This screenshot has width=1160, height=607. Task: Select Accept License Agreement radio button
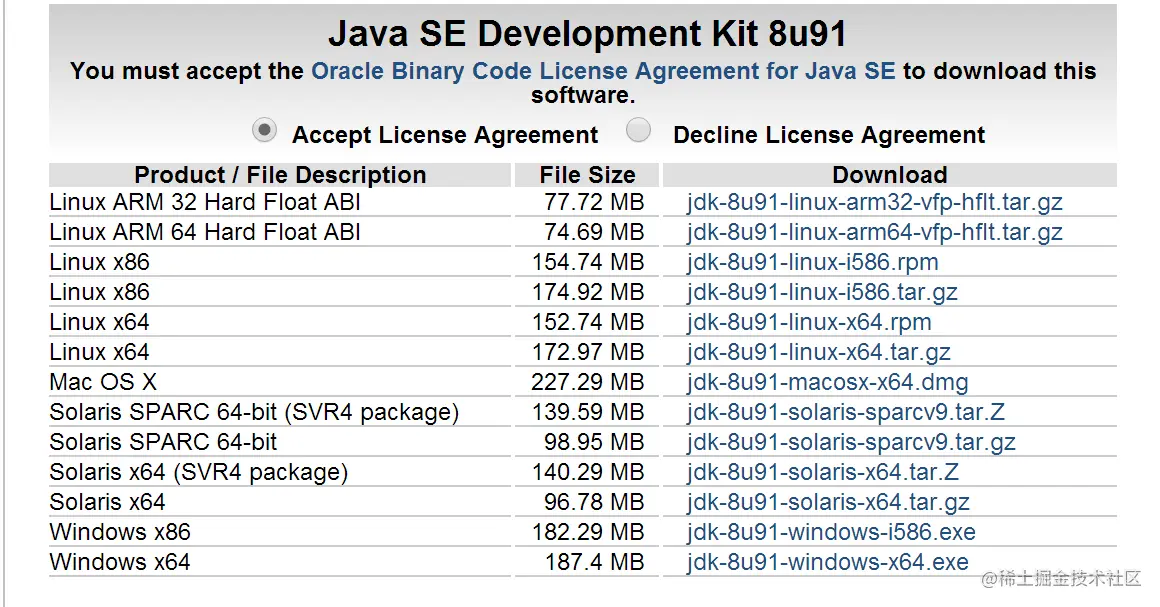[x=264, y=130]
